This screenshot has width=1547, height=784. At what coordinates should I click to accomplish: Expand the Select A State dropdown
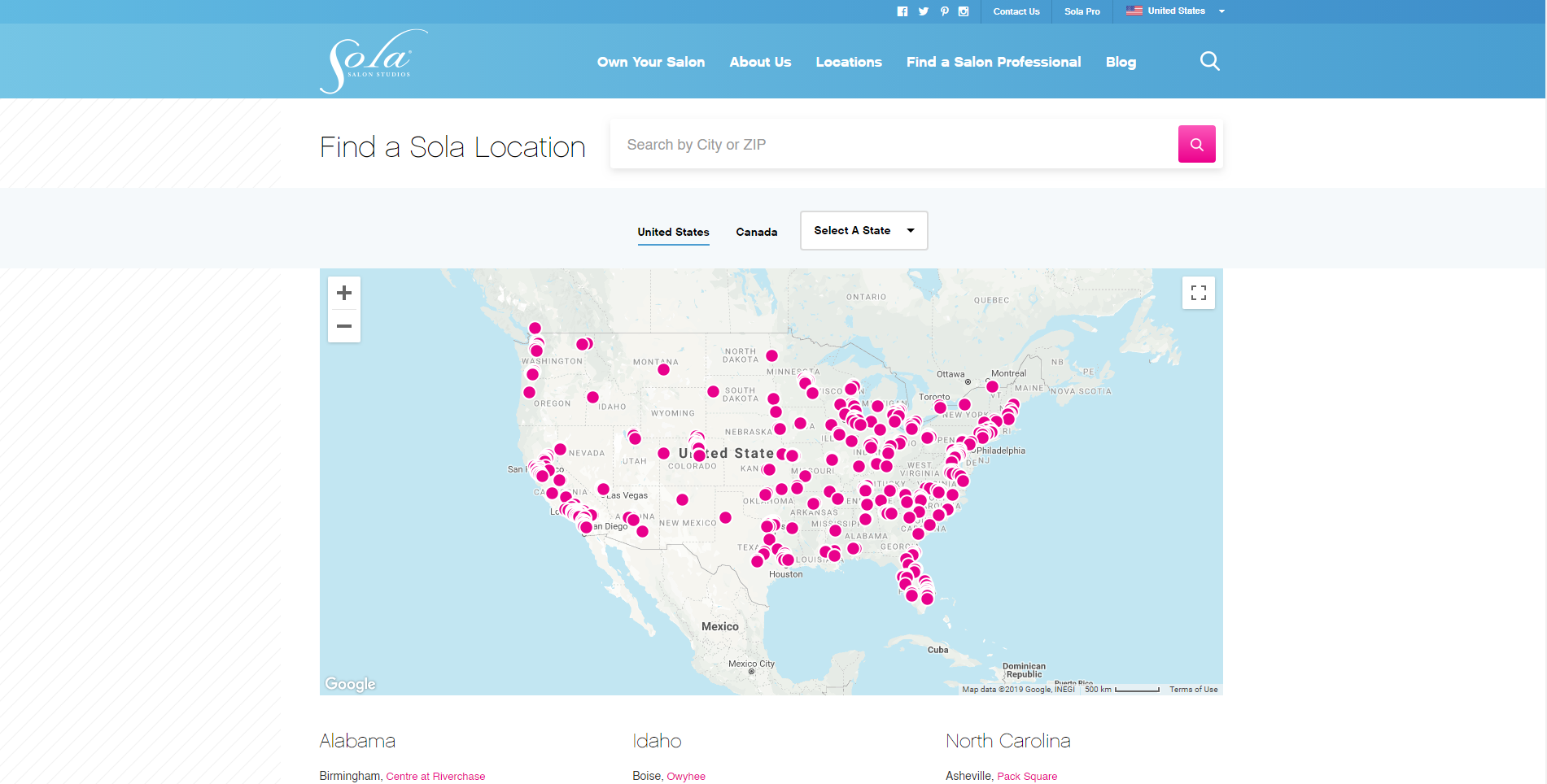[x=863, y=231]
